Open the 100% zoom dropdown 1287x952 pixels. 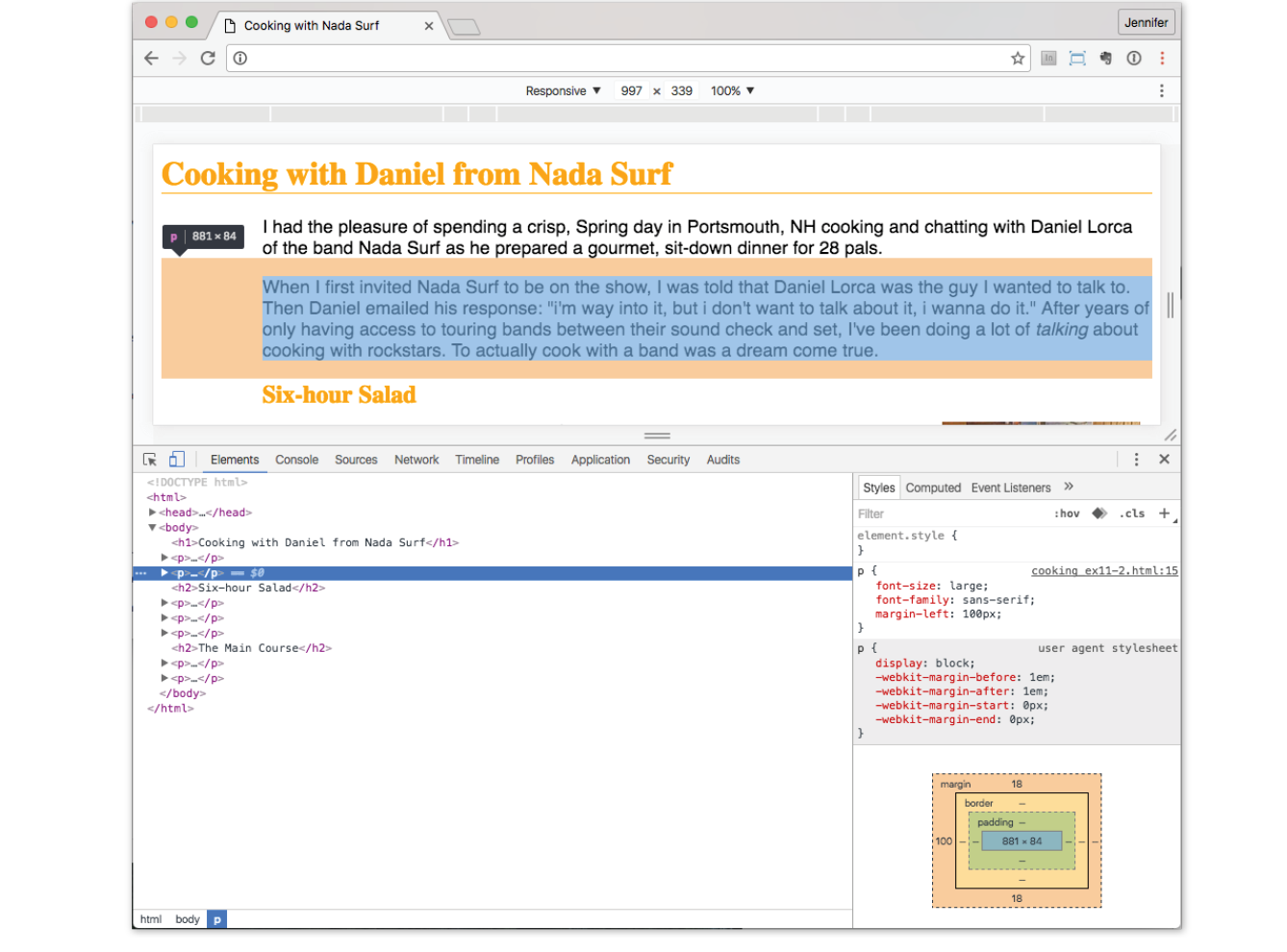732,91
